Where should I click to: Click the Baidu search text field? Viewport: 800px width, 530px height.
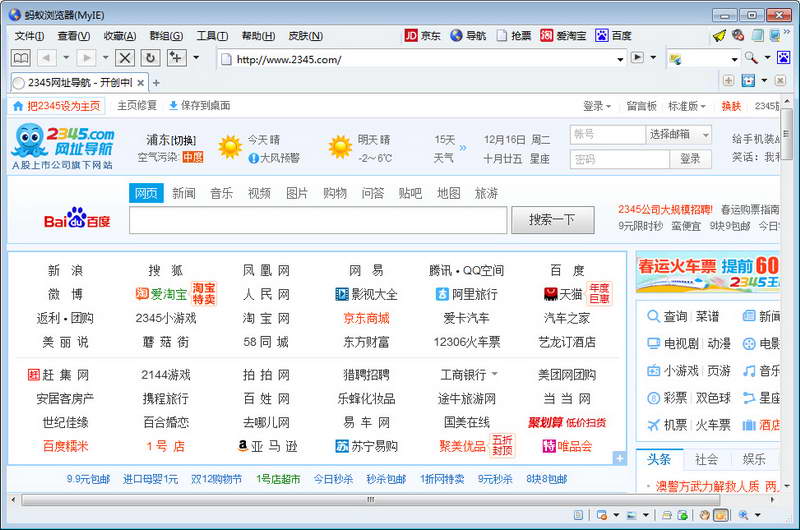(318, 220)
